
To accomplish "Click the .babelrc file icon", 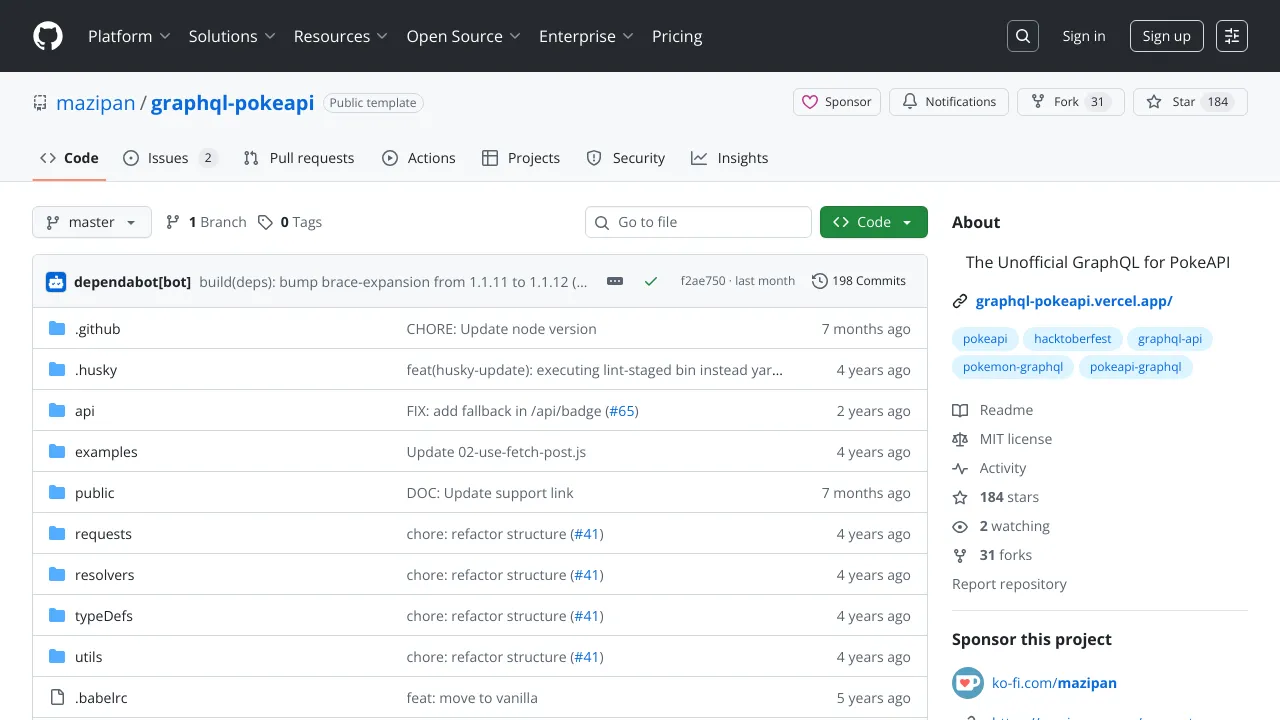I will [x=57, y=698].
